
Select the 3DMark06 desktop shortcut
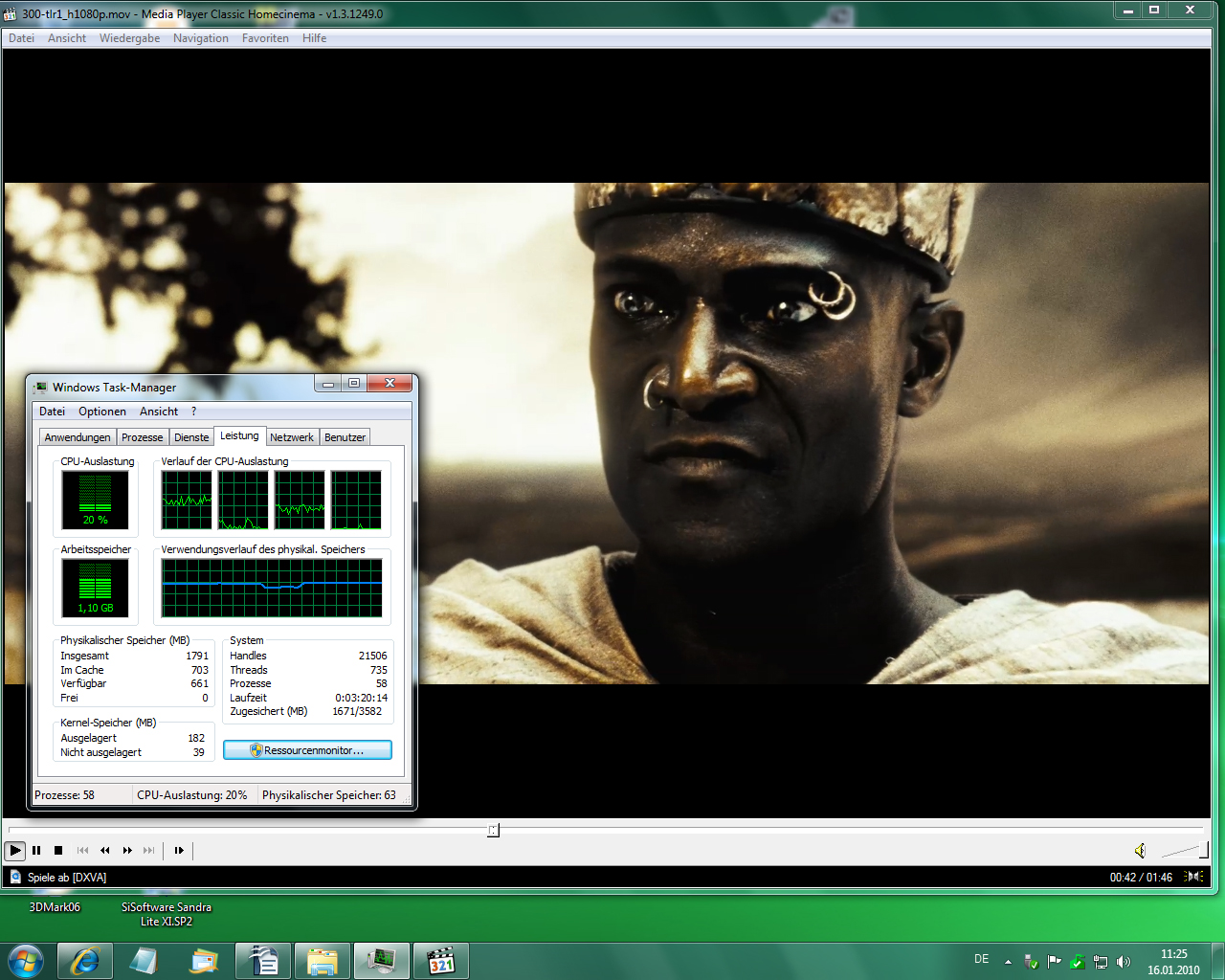coord(55,907)
